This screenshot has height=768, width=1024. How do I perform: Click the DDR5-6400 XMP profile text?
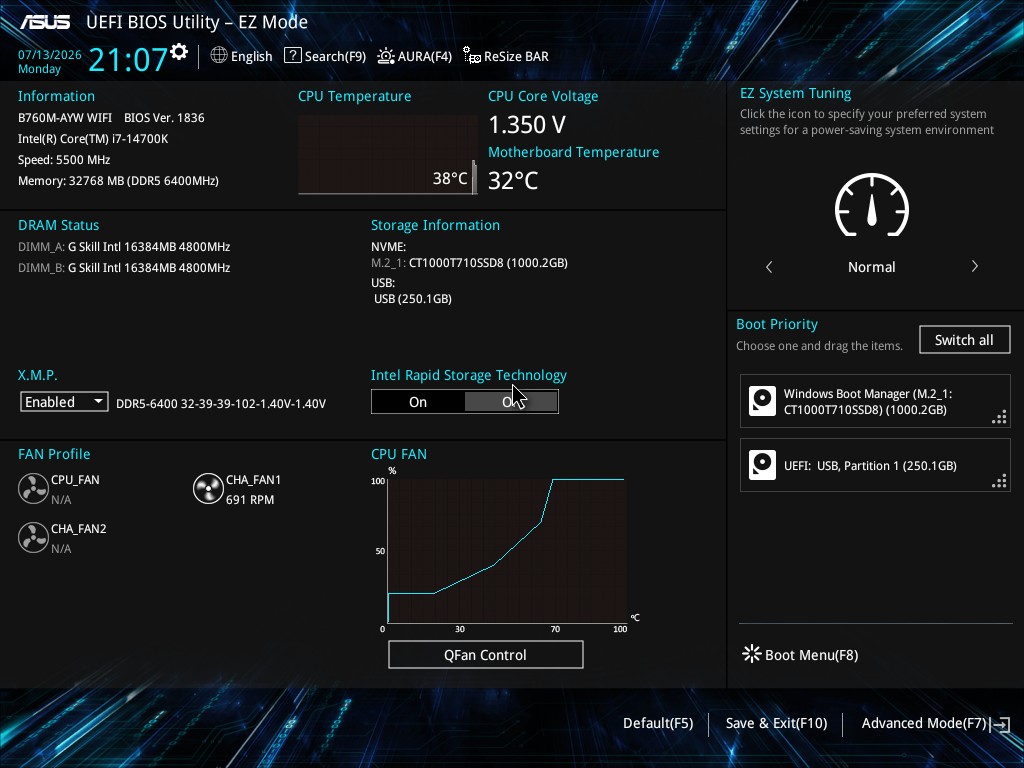(221, 404)
